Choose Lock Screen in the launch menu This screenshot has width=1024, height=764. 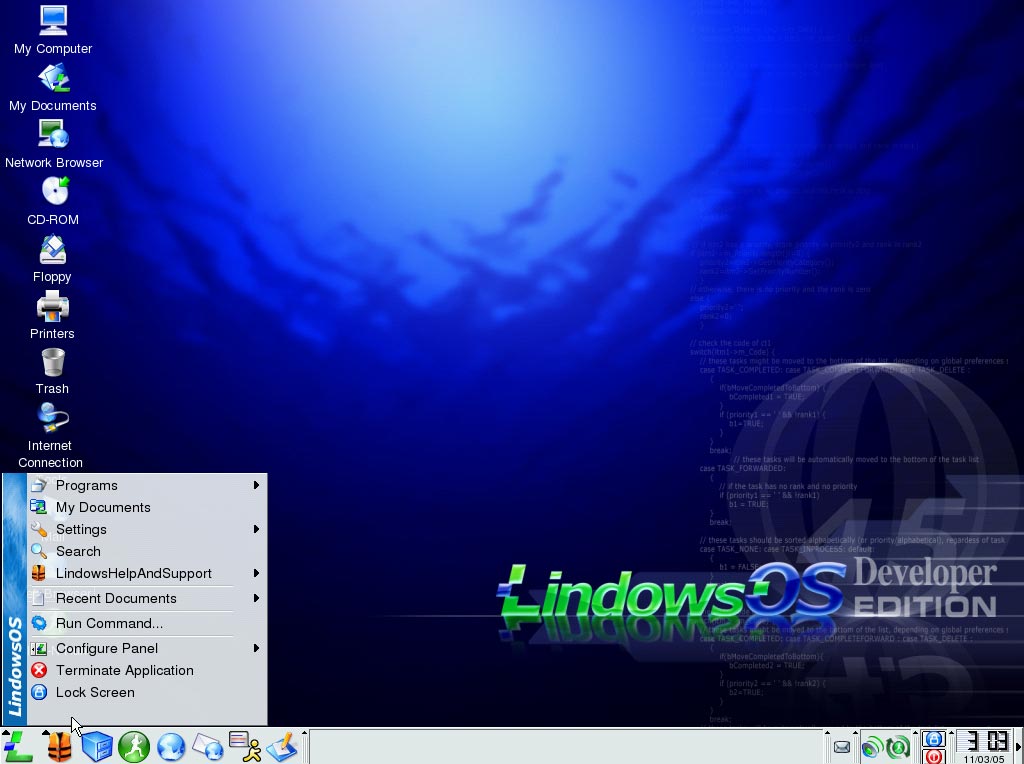(x=147, y=692)
